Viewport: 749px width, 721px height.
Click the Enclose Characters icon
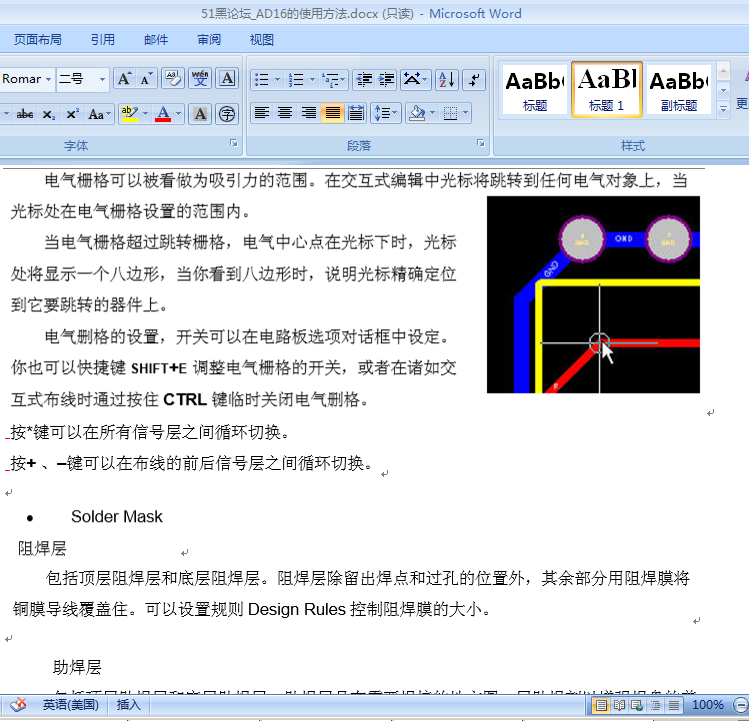click(227, 114)
